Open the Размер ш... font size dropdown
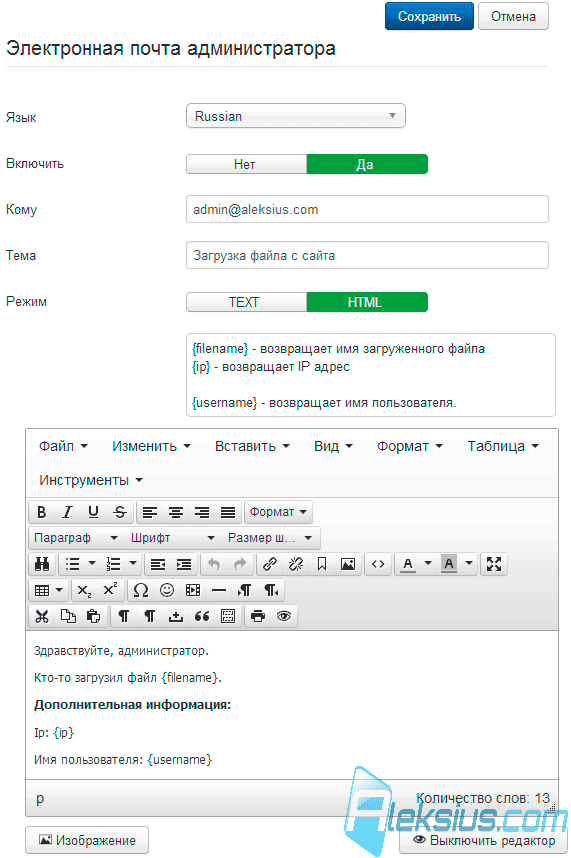The width and height of the screenshot is (571, 858). [270, 538]
